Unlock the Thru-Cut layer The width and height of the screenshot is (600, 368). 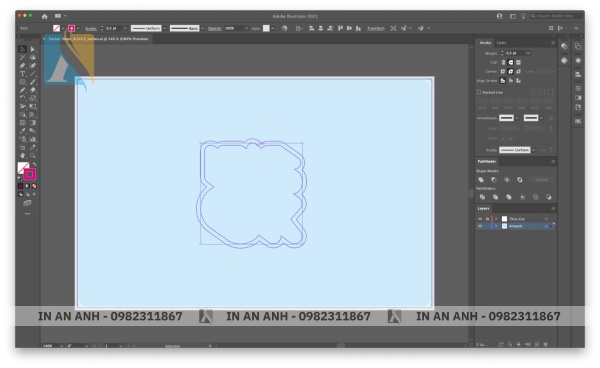point(487,219)
